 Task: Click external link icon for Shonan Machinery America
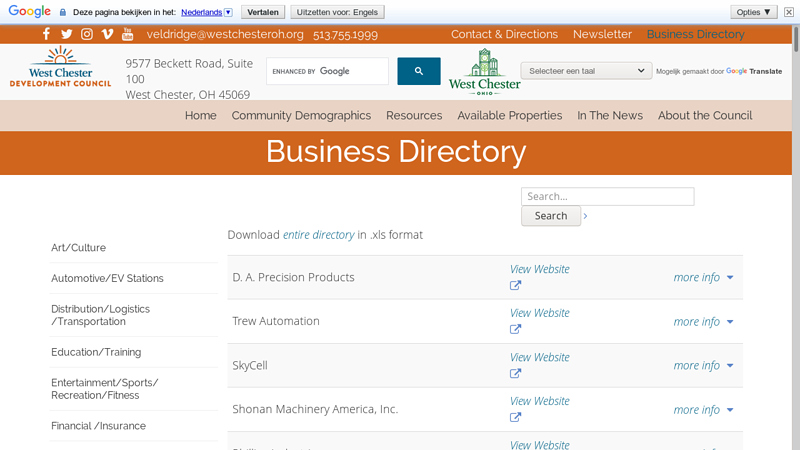click(x=515, y=417)
